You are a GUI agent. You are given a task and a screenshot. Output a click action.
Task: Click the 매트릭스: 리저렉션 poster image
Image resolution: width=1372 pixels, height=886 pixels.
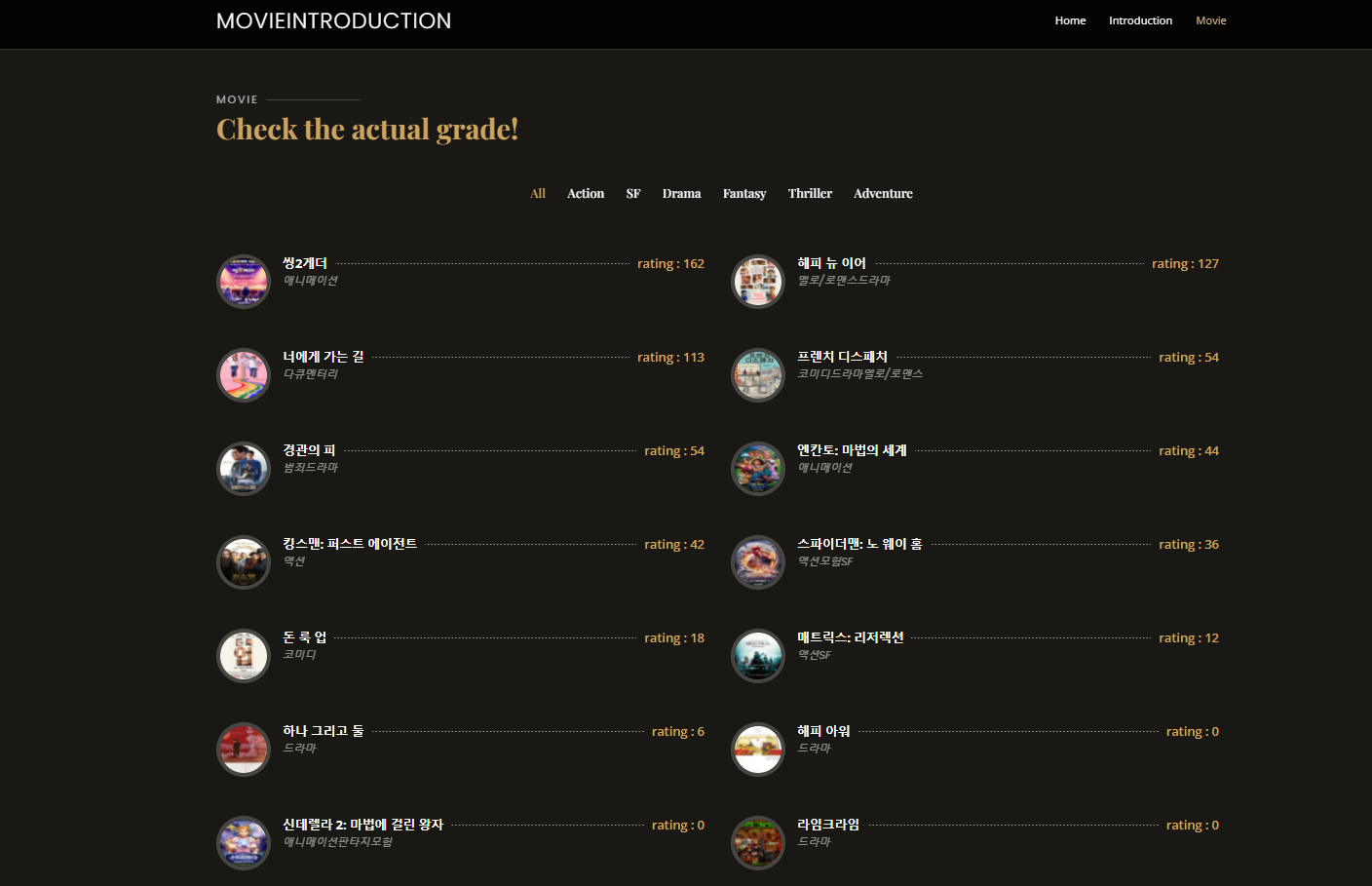[x=757, y=655]
